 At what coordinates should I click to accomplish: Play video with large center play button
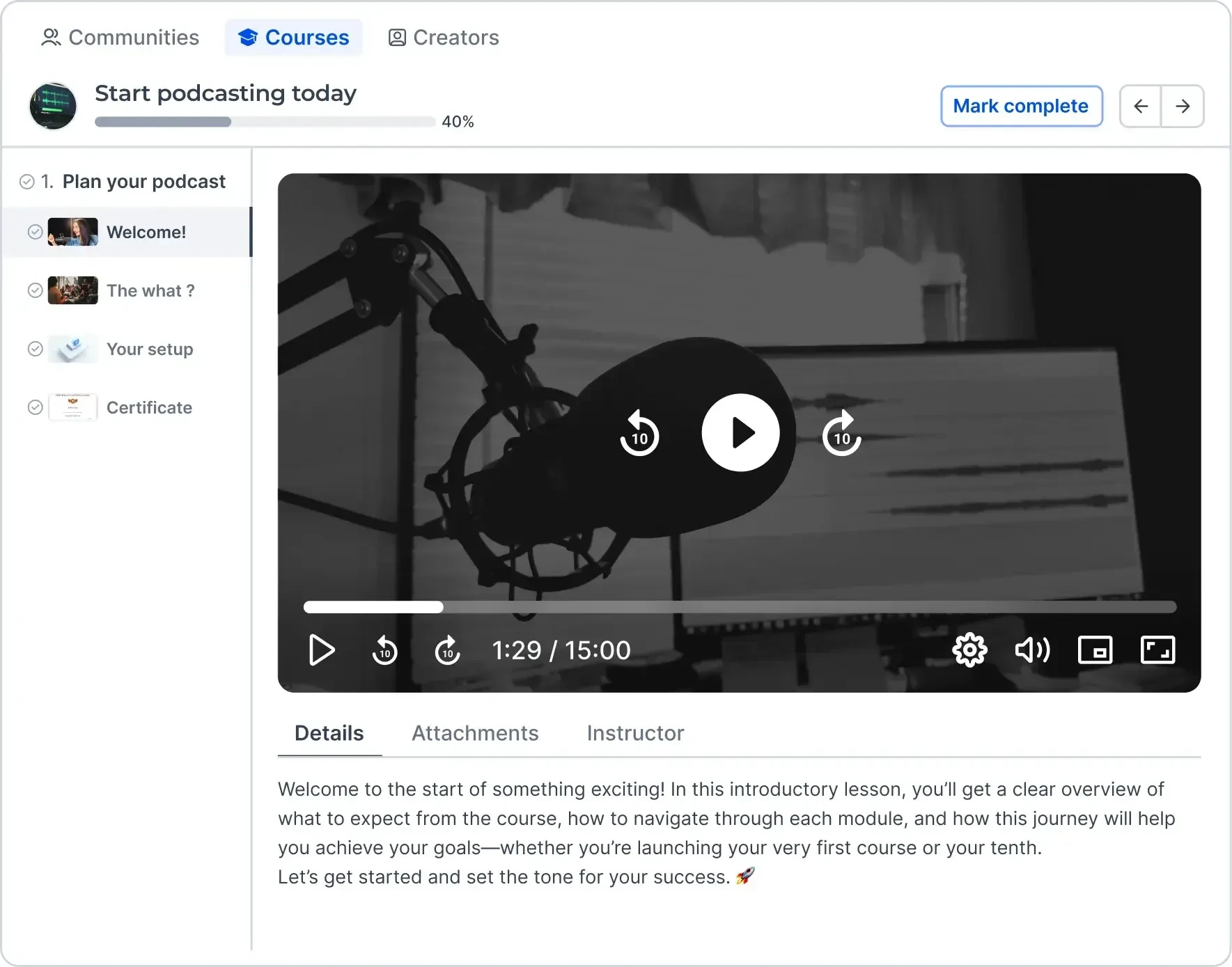point(740,432)
